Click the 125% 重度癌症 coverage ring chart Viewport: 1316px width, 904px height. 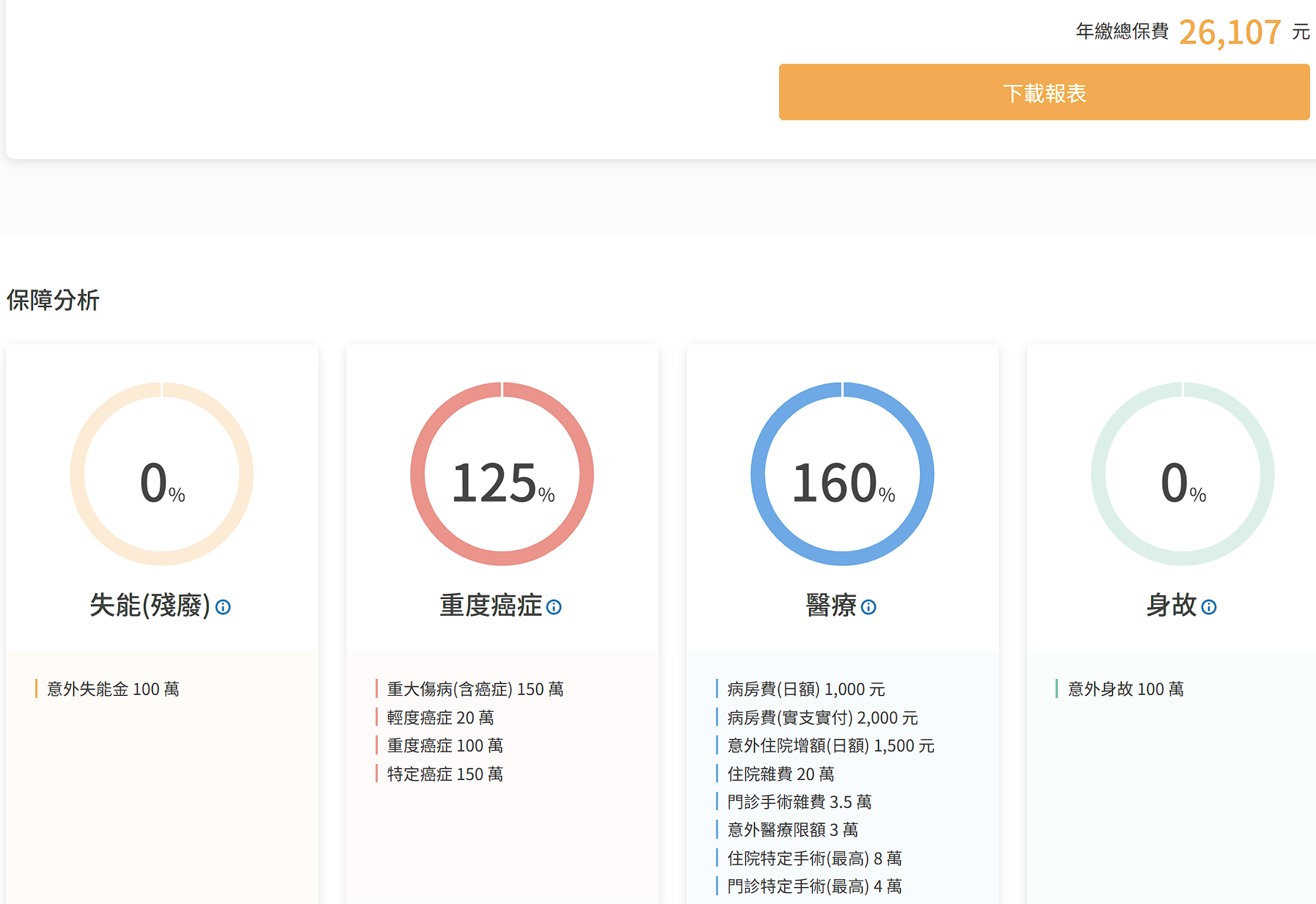pos(502,474)
